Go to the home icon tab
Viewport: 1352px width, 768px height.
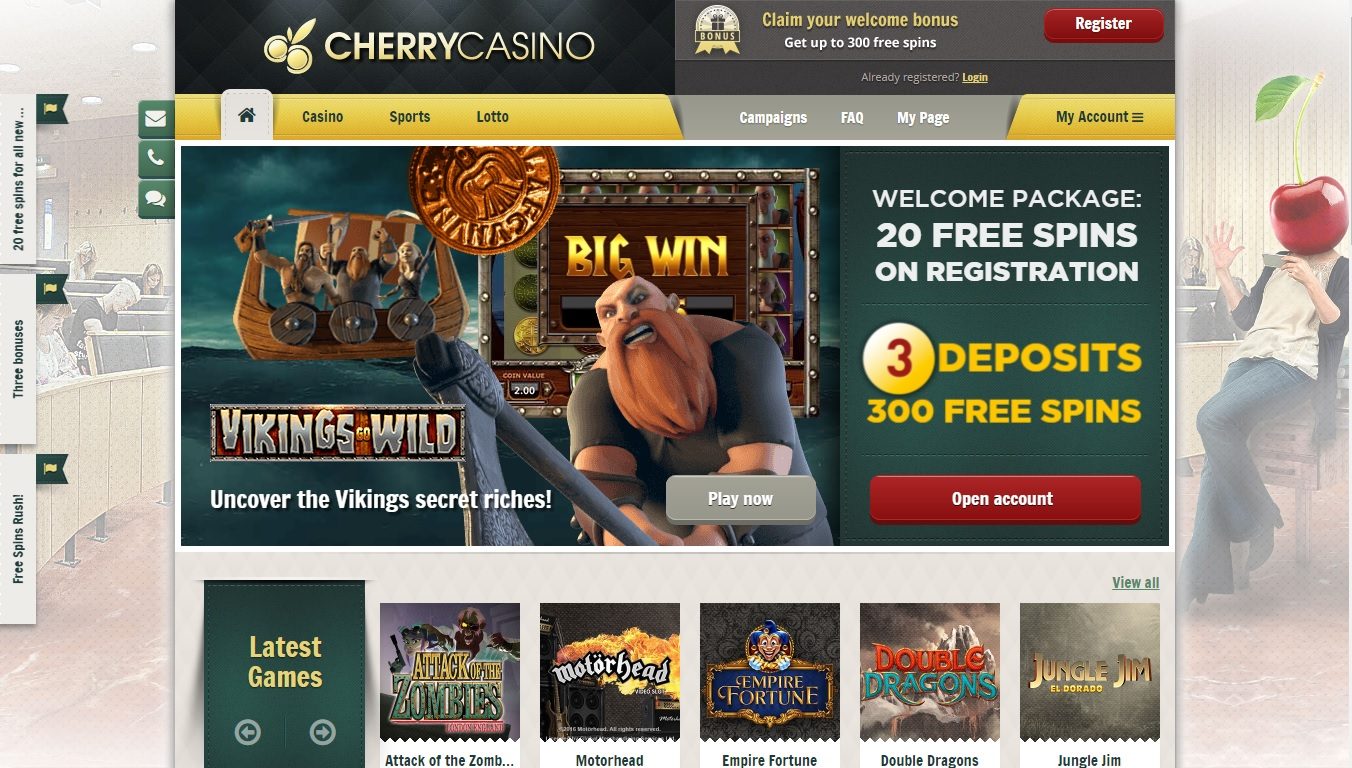tap(247, 116)
